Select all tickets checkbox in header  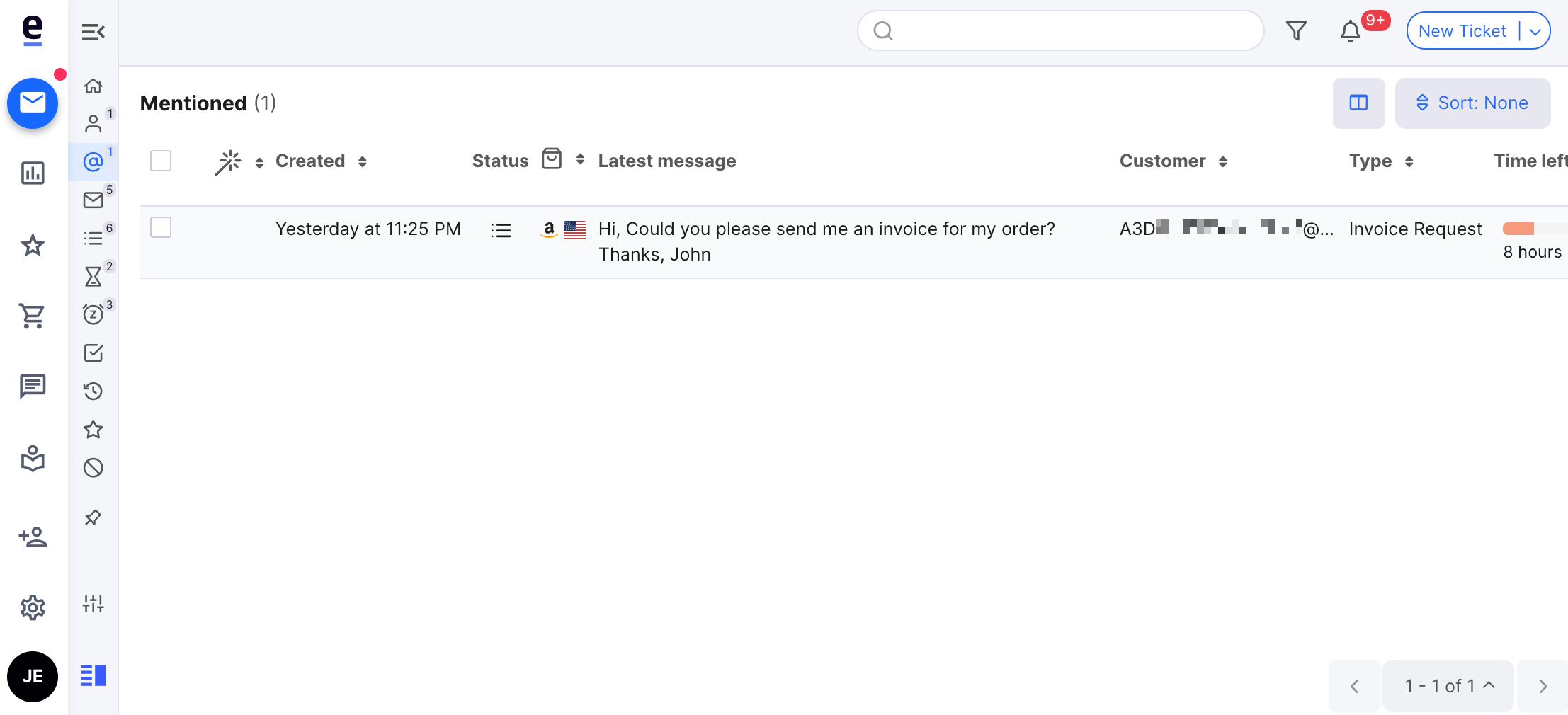[x=161, y=161]
